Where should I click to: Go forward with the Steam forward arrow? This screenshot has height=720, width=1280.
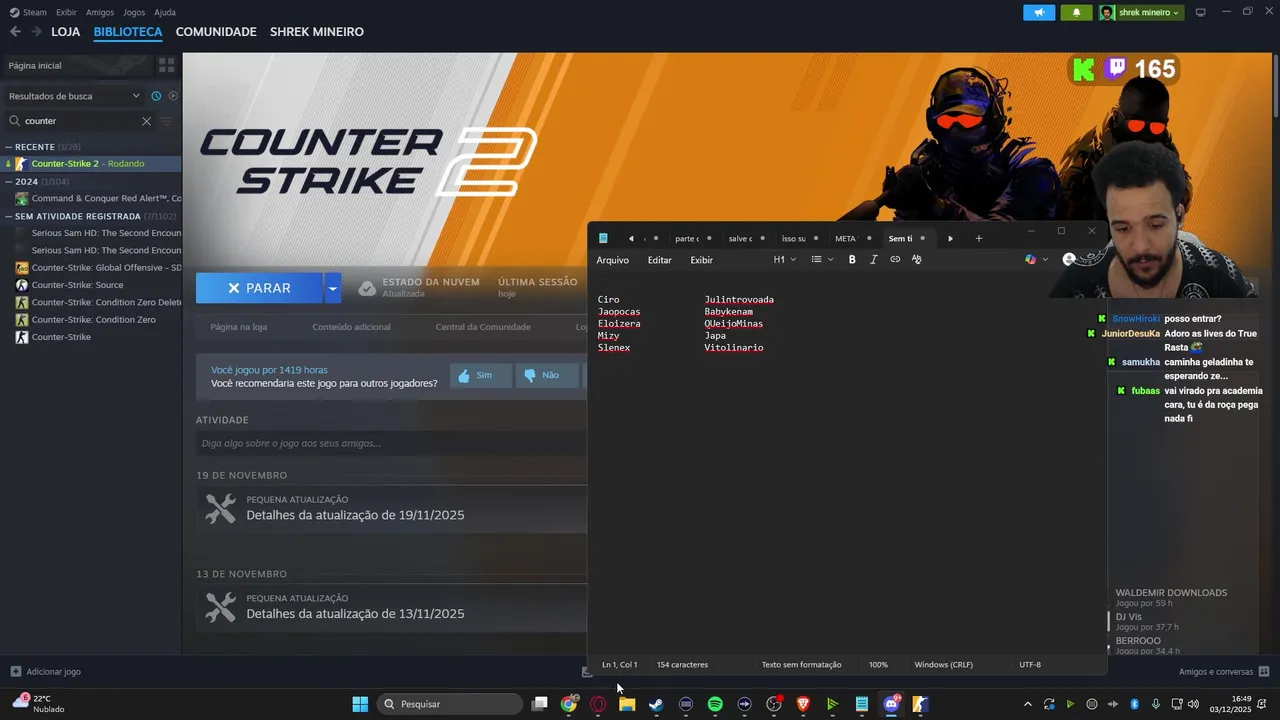coord(36,32)
